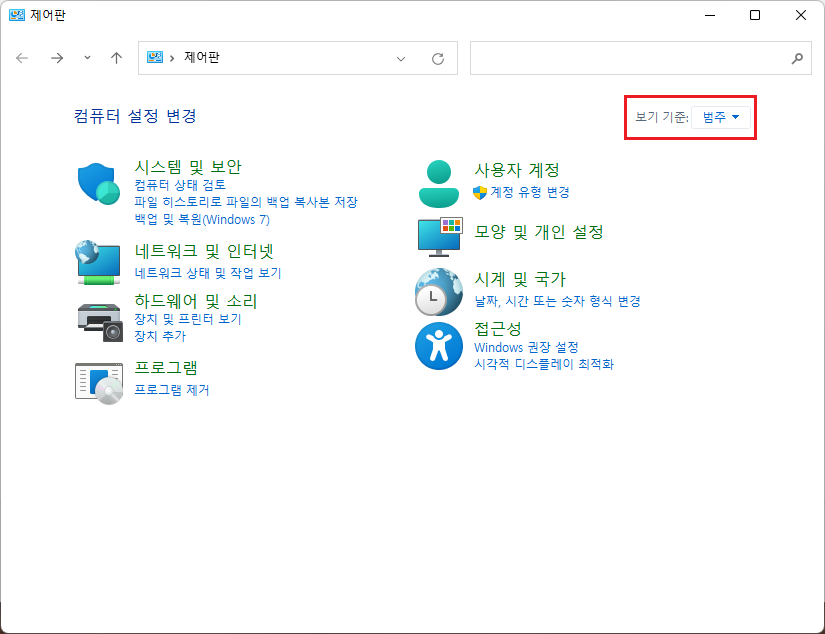Click the Hardware and Sound printer icon

click(98, 317)
